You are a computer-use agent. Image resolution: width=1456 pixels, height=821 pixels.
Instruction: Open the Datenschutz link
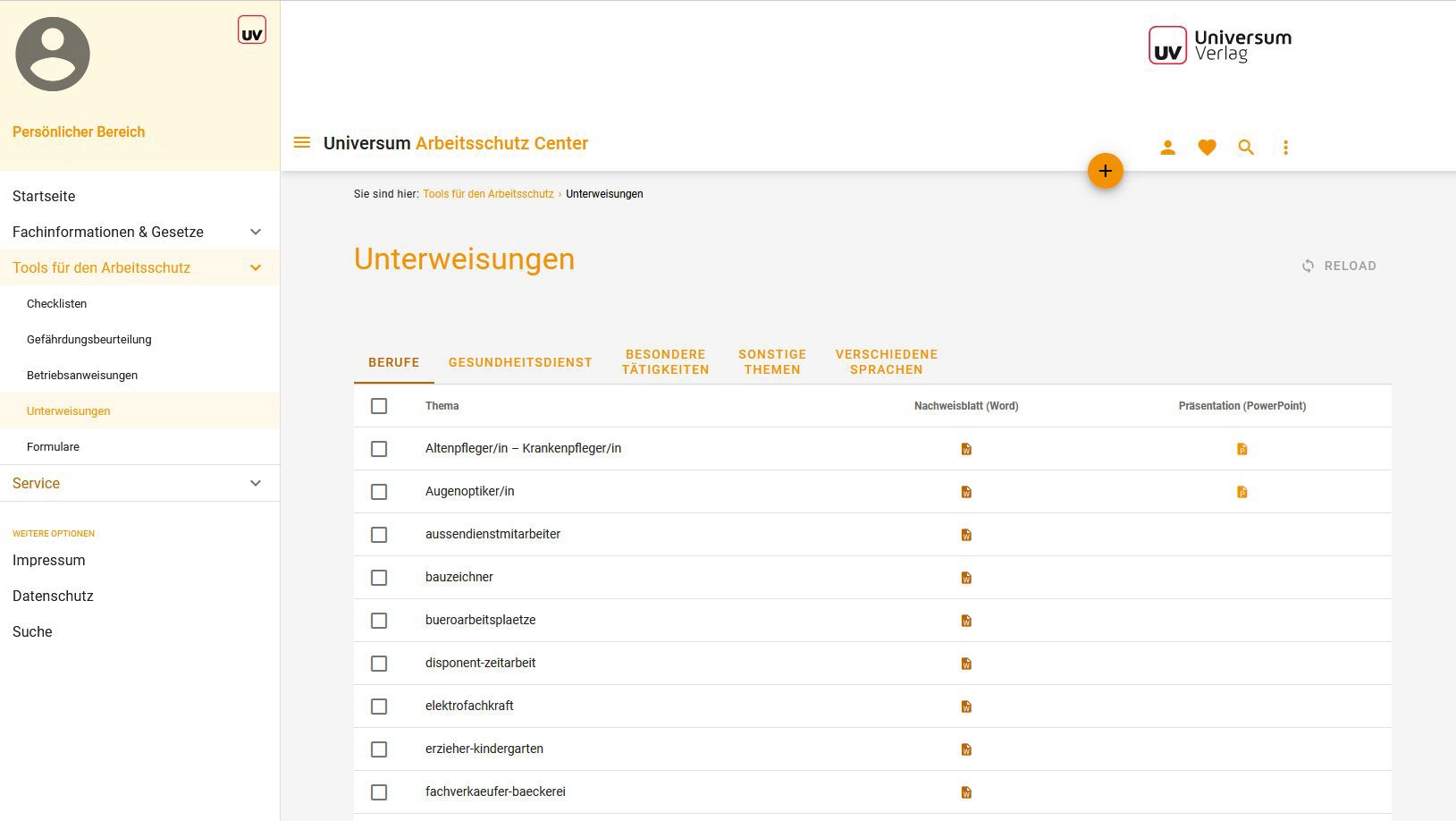[x=53, y=596]
